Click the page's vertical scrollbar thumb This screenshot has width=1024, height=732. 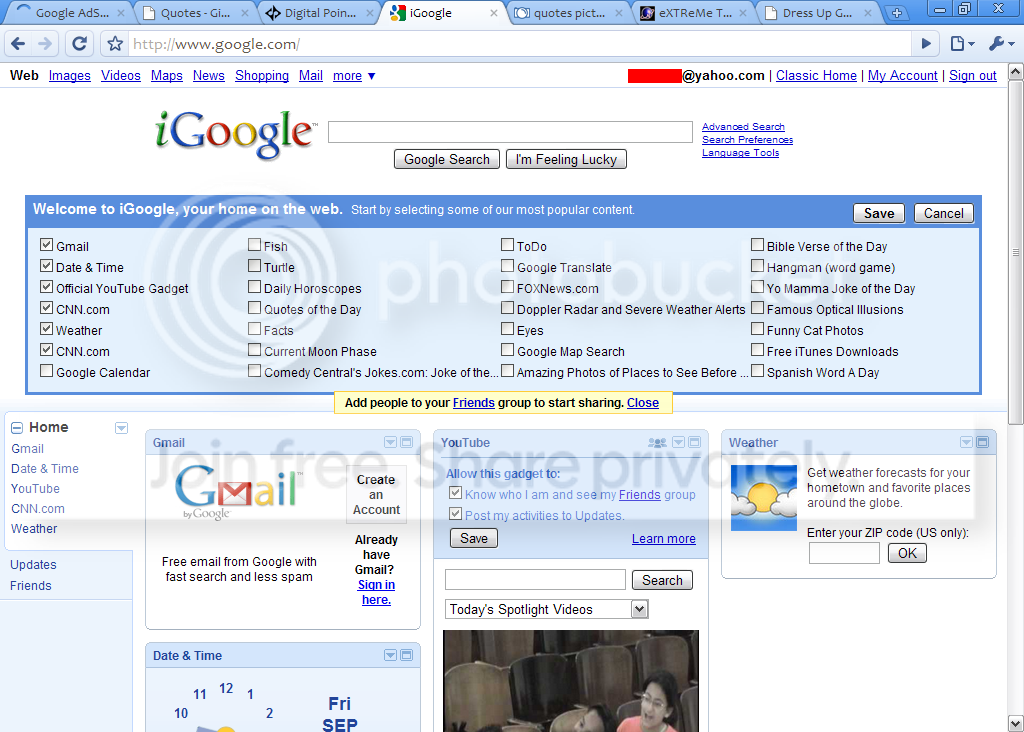click(x=1016, y=251)
